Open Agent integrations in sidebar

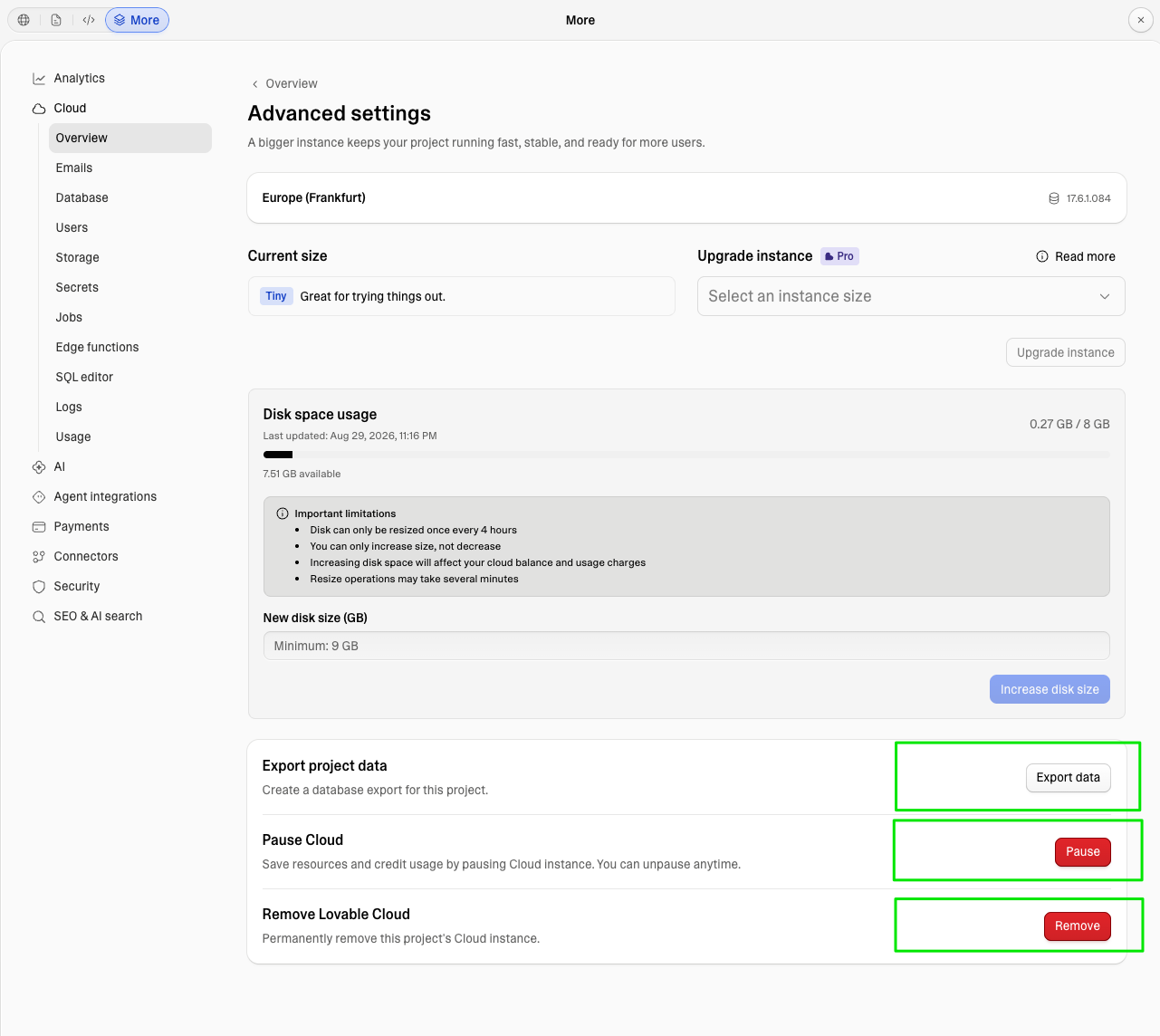click(105, 496)
